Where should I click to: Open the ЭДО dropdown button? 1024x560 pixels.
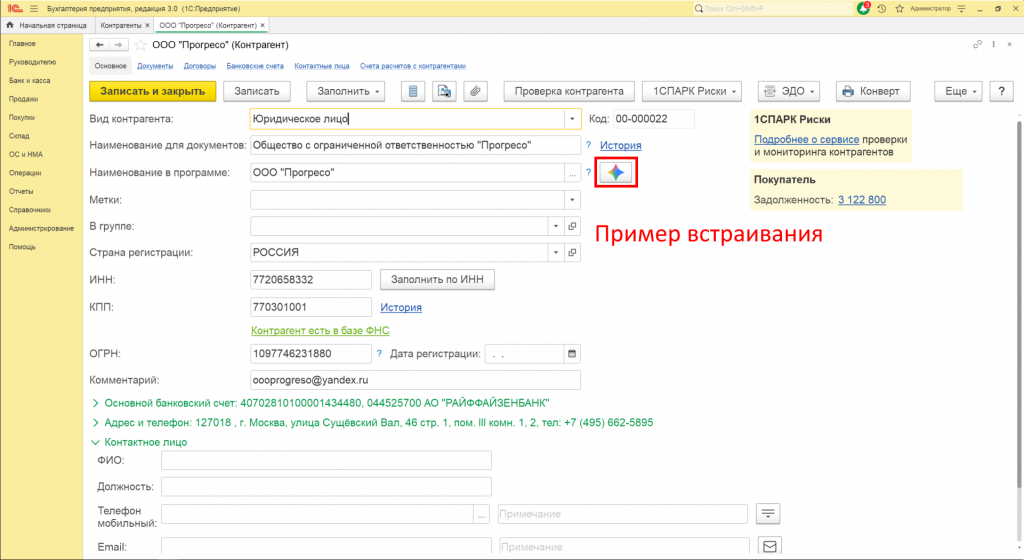tap(788, 91)
